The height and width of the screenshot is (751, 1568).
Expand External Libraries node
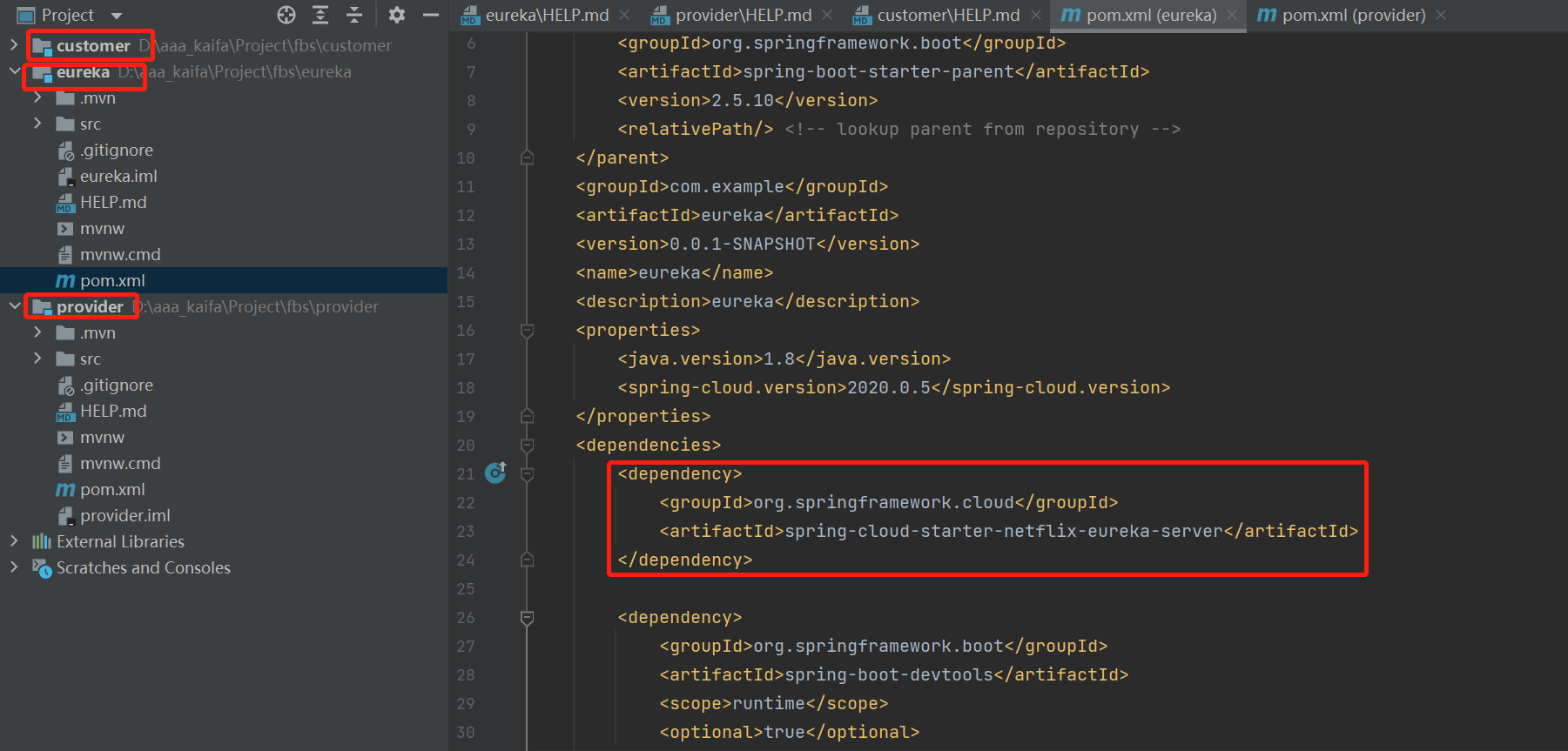coord(14,540)
